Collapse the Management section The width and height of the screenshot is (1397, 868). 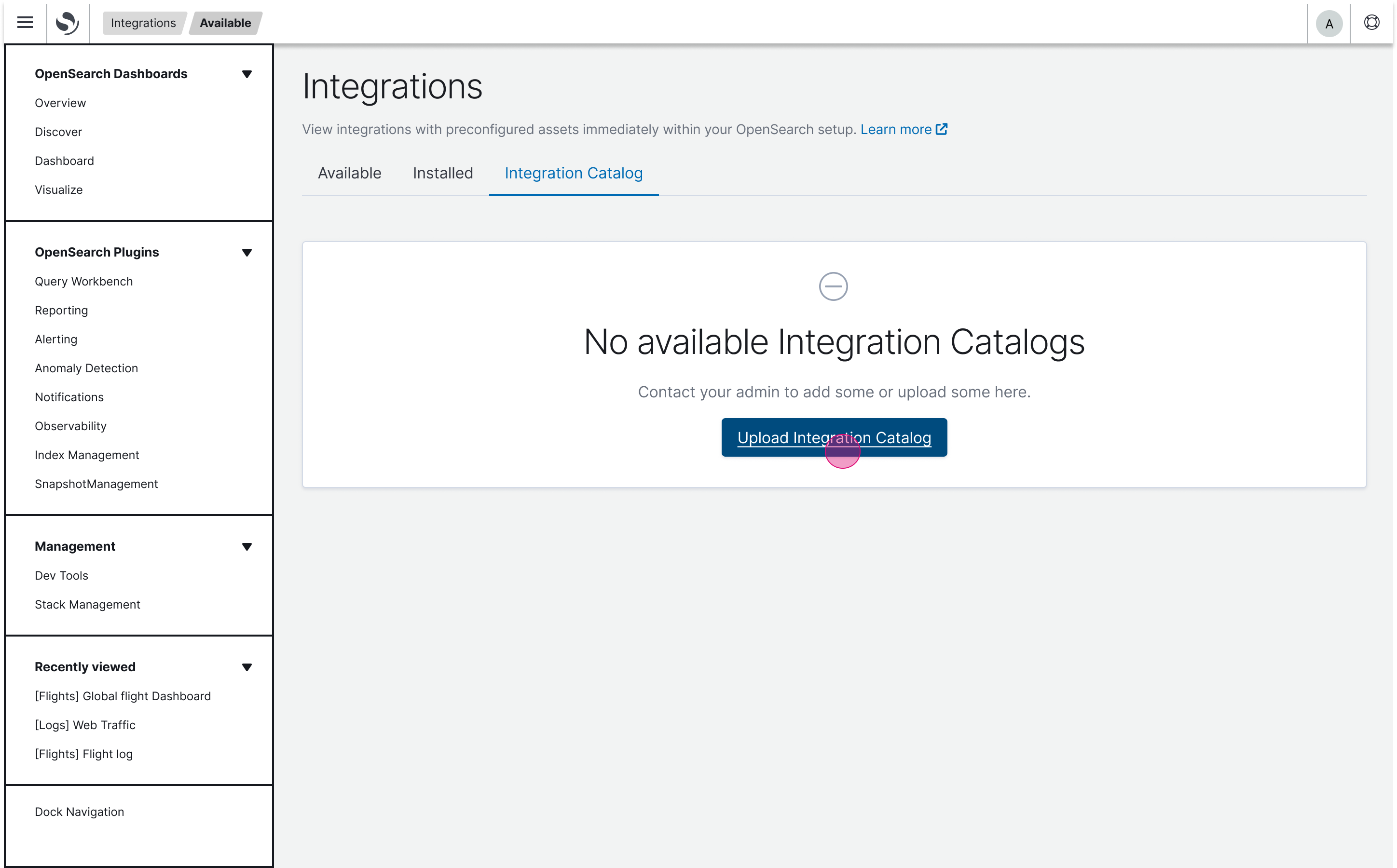point(247,546)
